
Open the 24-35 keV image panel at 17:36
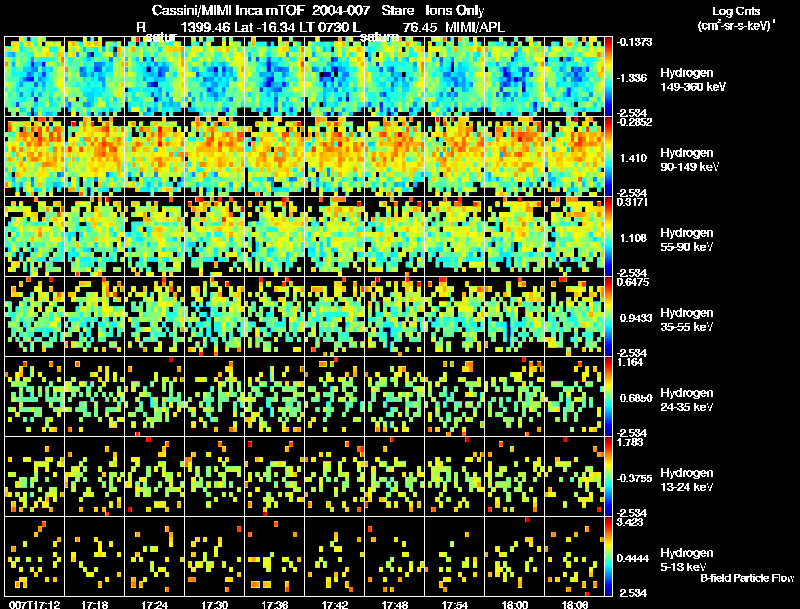pos(275,396)
